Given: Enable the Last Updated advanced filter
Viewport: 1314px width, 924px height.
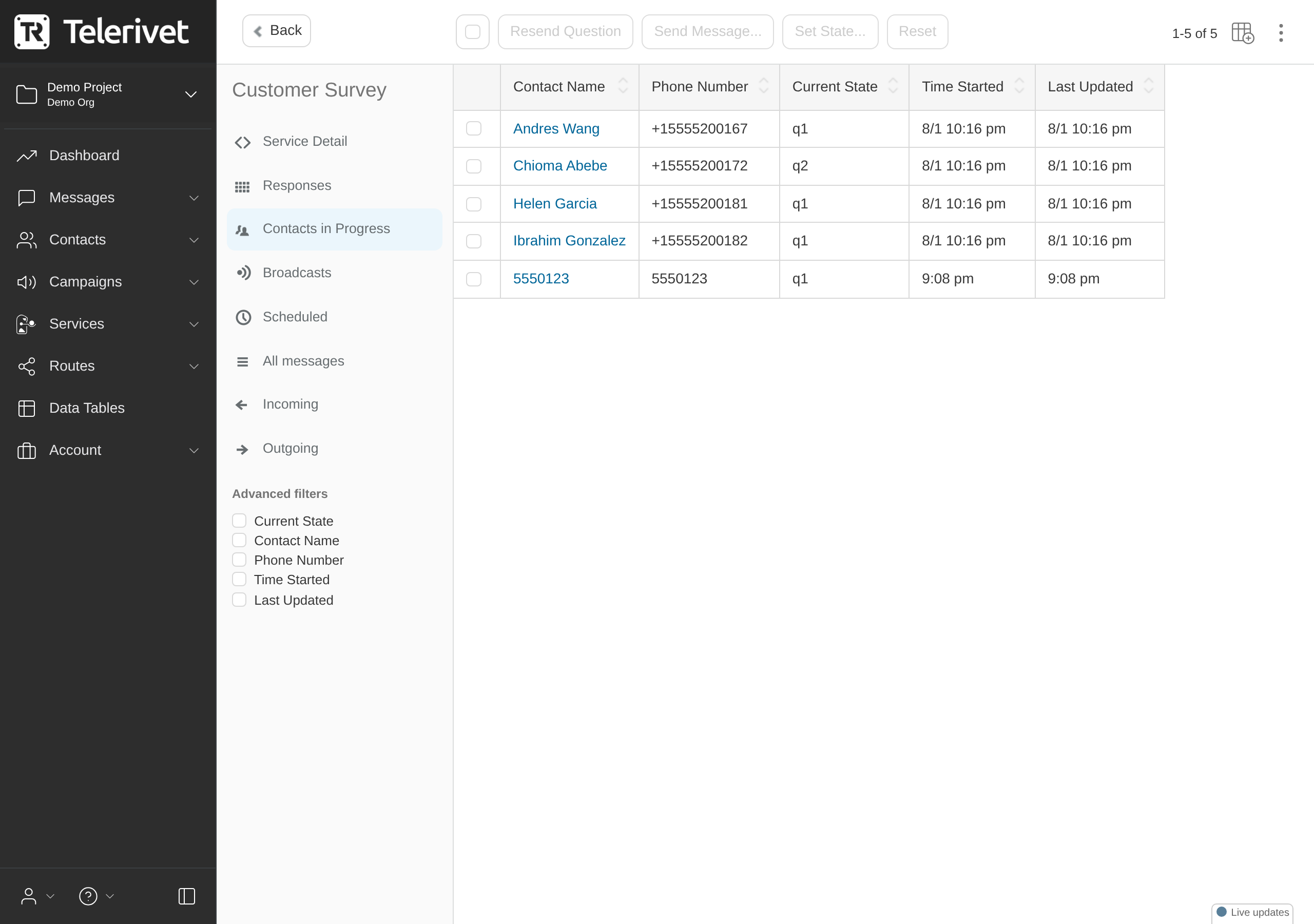Looking at the screenshot, I should coord(239,600).
